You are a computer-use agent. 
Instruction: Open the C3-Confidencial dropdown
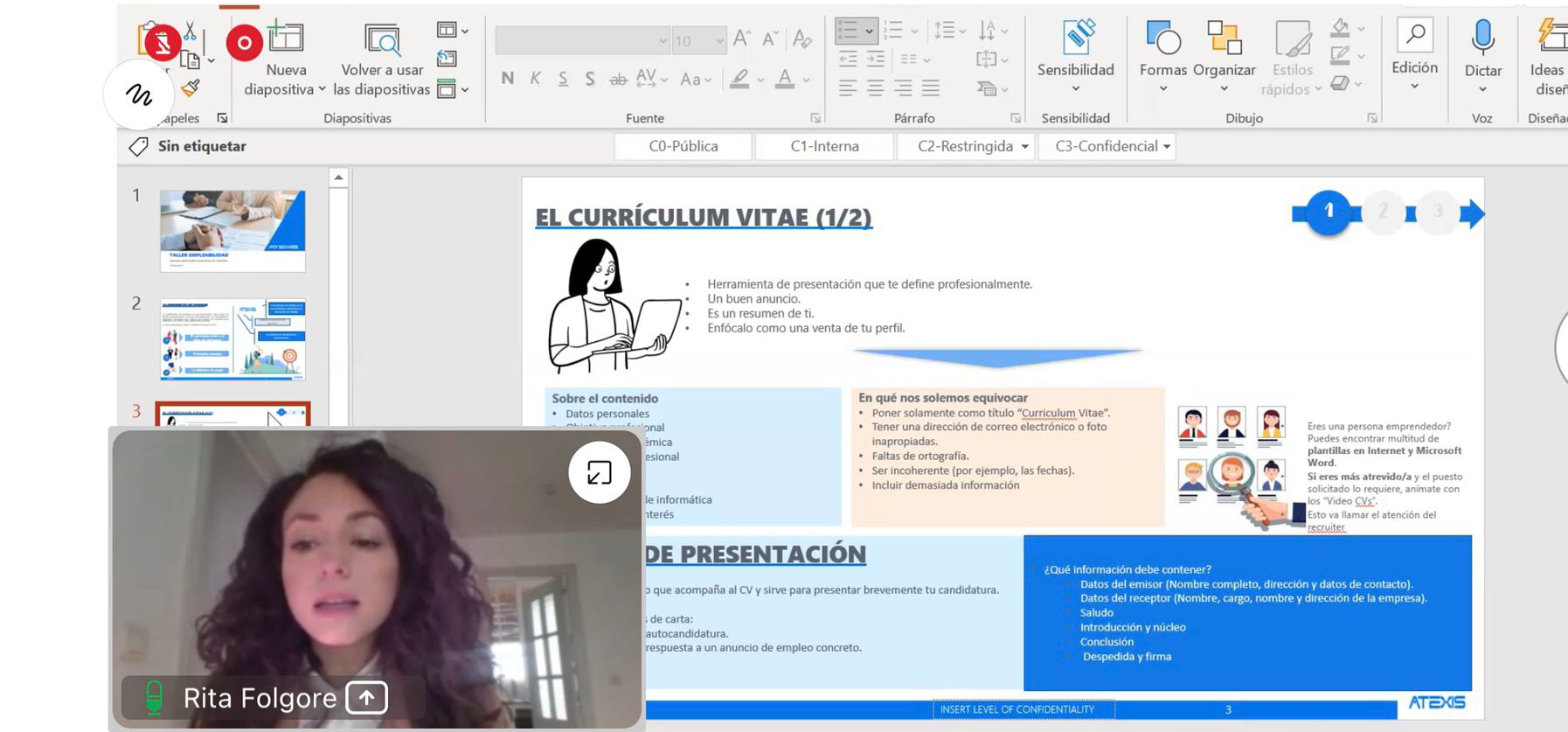pos(1167,146)
